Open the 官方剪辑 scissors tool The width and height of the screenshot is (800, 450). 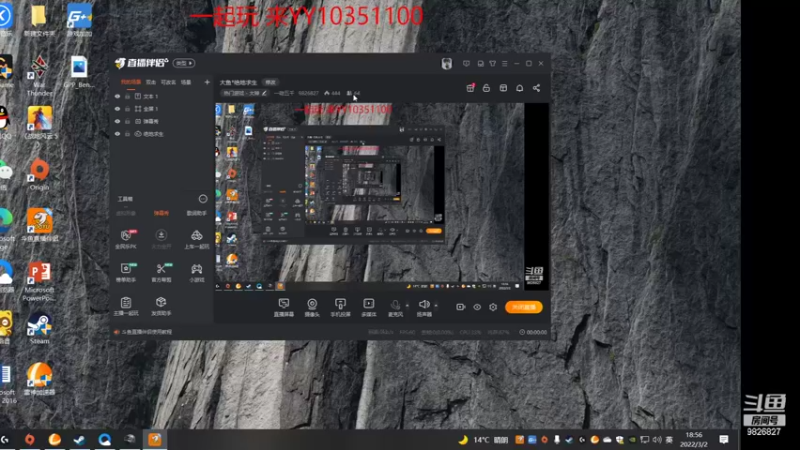(161, 272)
